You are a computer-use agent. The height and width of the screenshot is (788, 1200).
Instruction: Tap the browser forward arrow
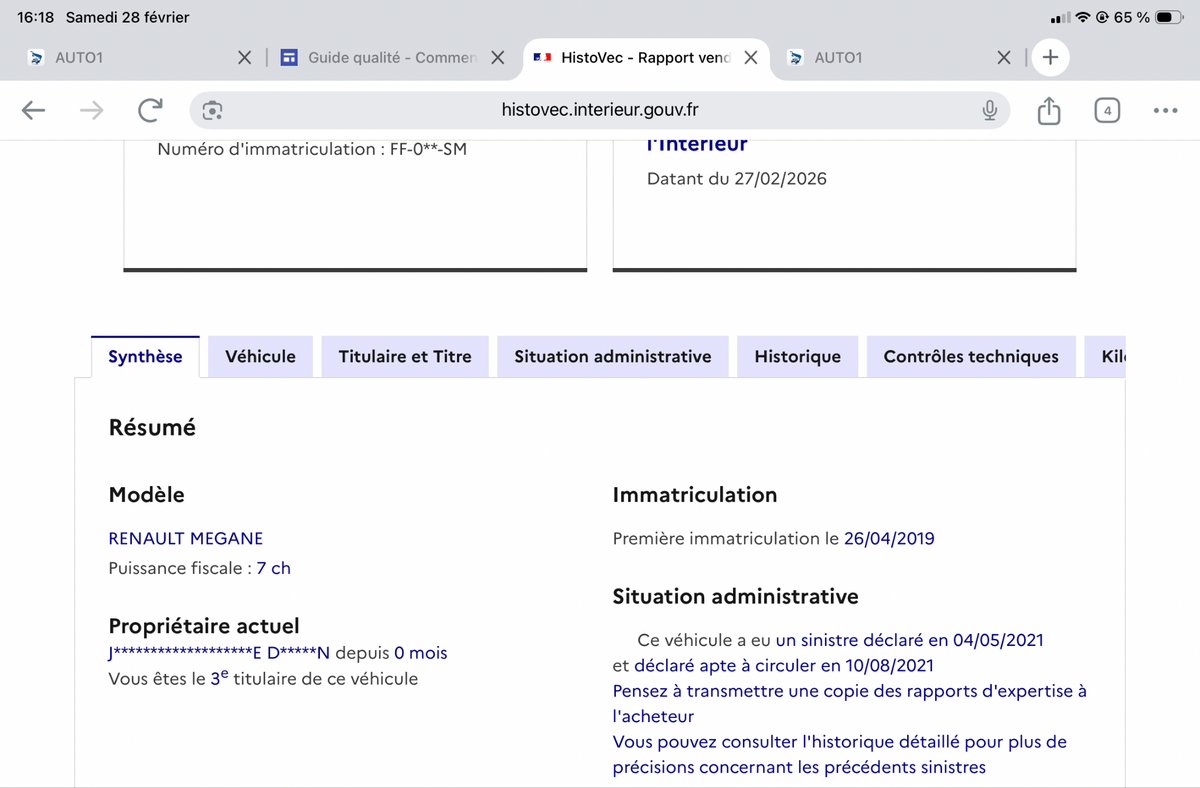tap(91, 111)
